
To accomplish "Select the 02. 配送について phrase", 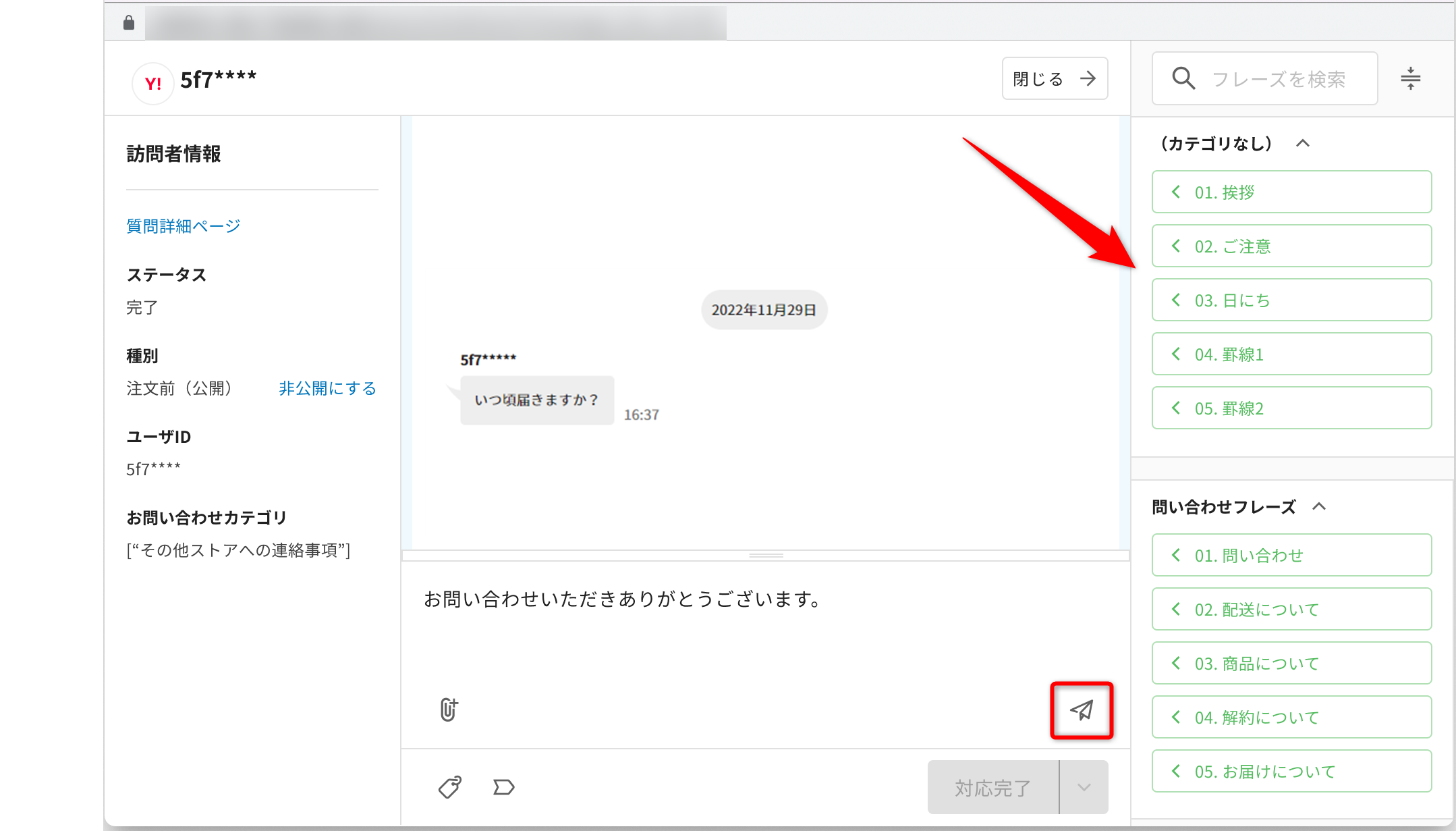I will [1291, 610].
